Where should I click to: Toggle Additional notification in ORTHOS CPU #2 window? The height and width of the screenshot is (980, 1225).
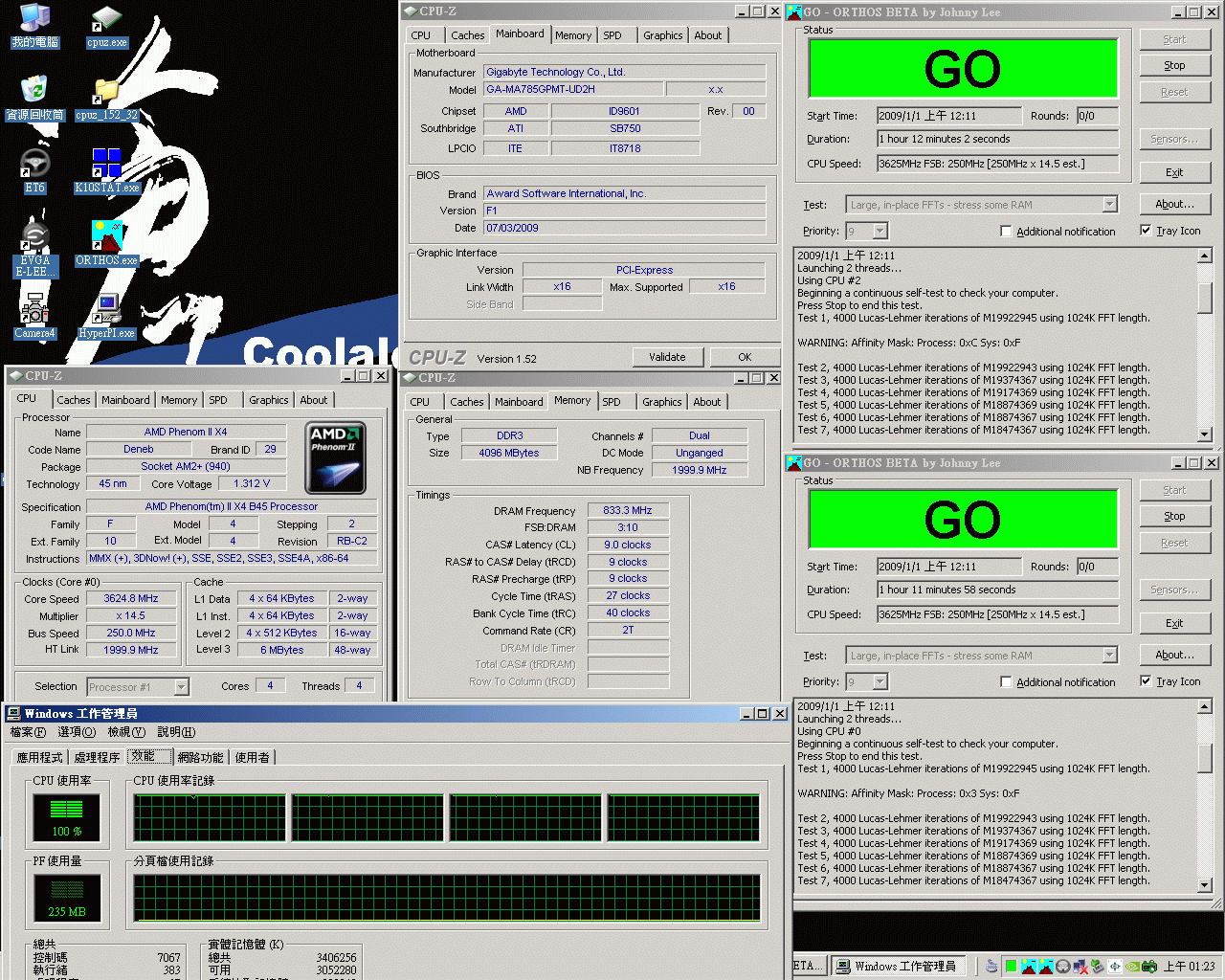click(x=1006, y=231)
